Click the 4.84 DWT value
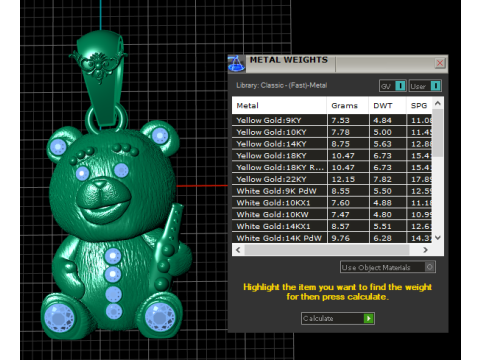 point(382,120)
